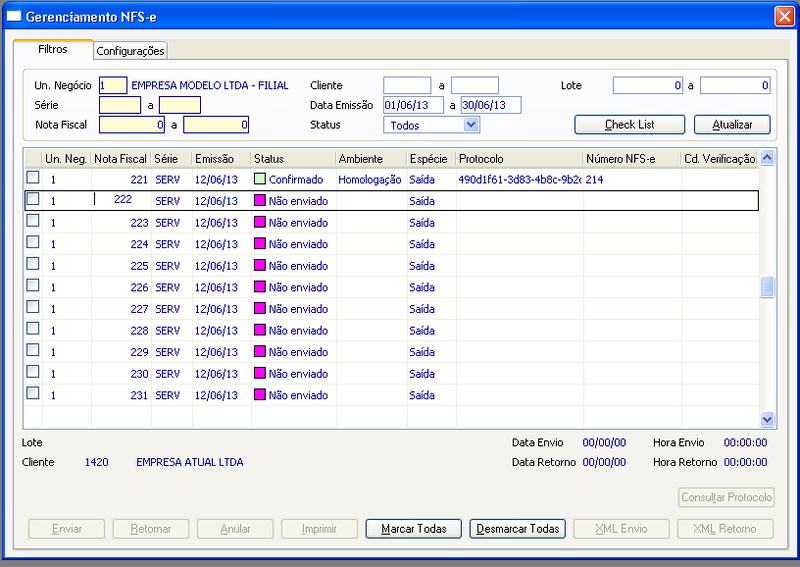Click magenta status square for nota 226

260,287
